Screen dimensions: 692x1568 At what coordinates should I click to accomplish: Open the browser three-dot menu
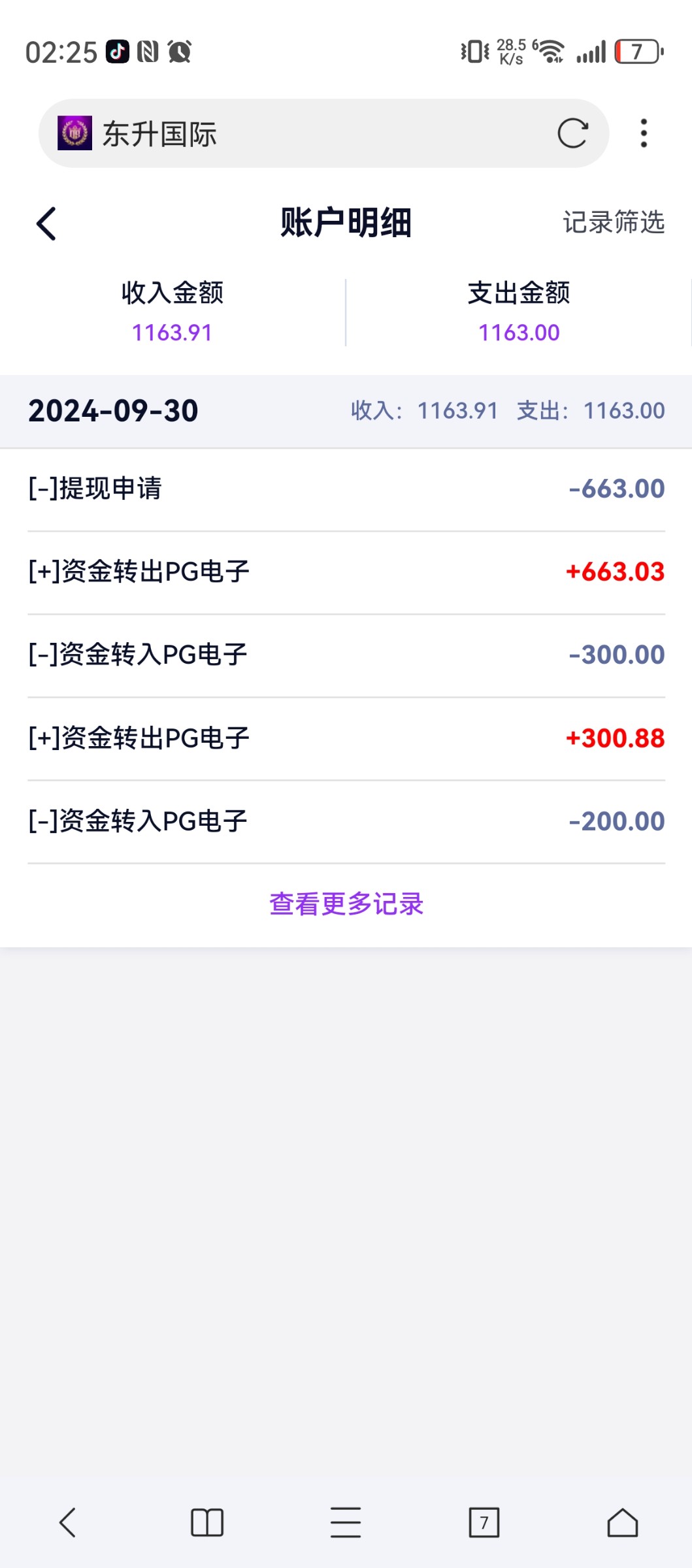pyautogui.click(x=644, y=133)
